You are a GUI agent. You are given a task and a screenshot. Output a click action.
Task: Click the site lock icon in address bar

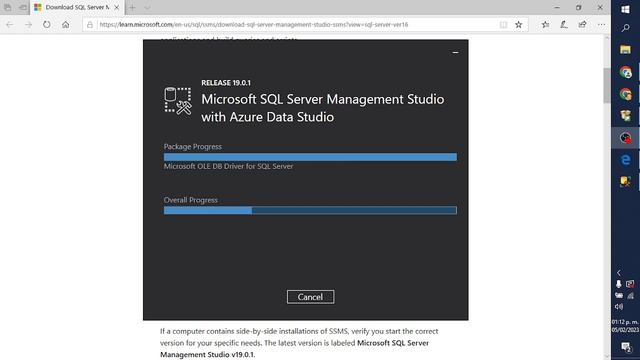(x=90, y=25)
